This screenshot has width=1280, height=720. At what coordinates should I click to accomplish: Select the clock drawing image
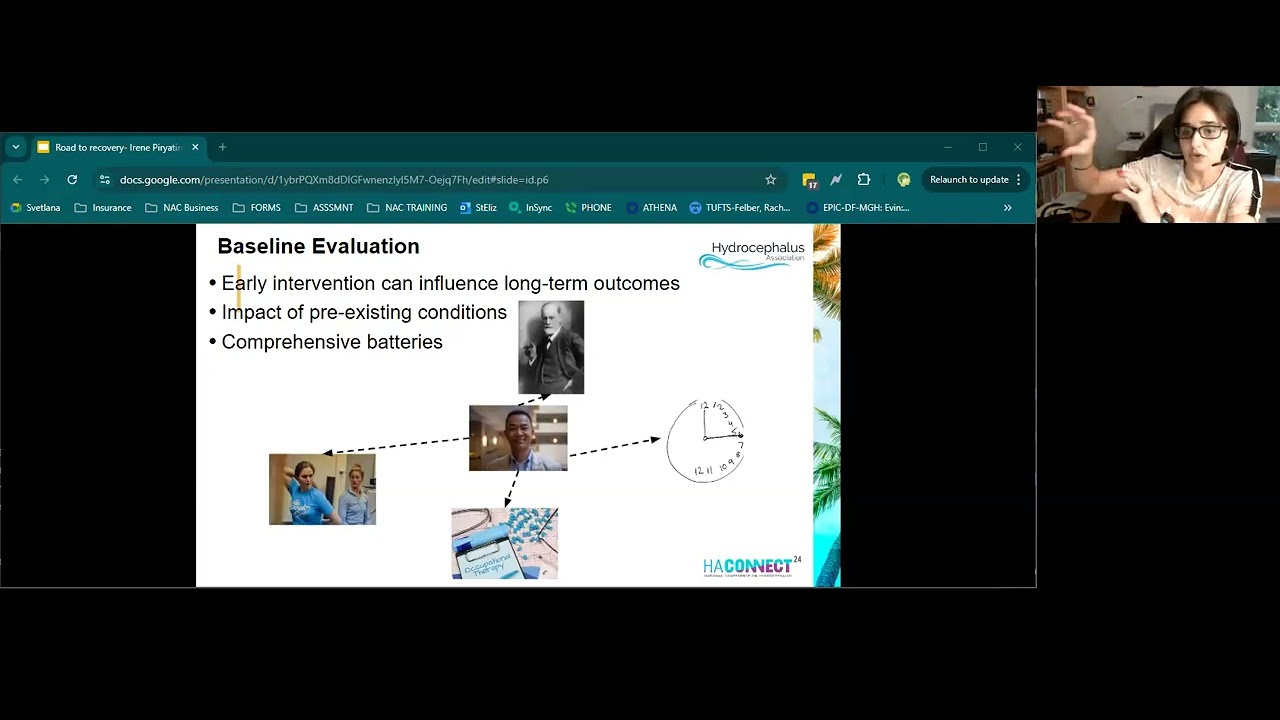tap(706, 441)
